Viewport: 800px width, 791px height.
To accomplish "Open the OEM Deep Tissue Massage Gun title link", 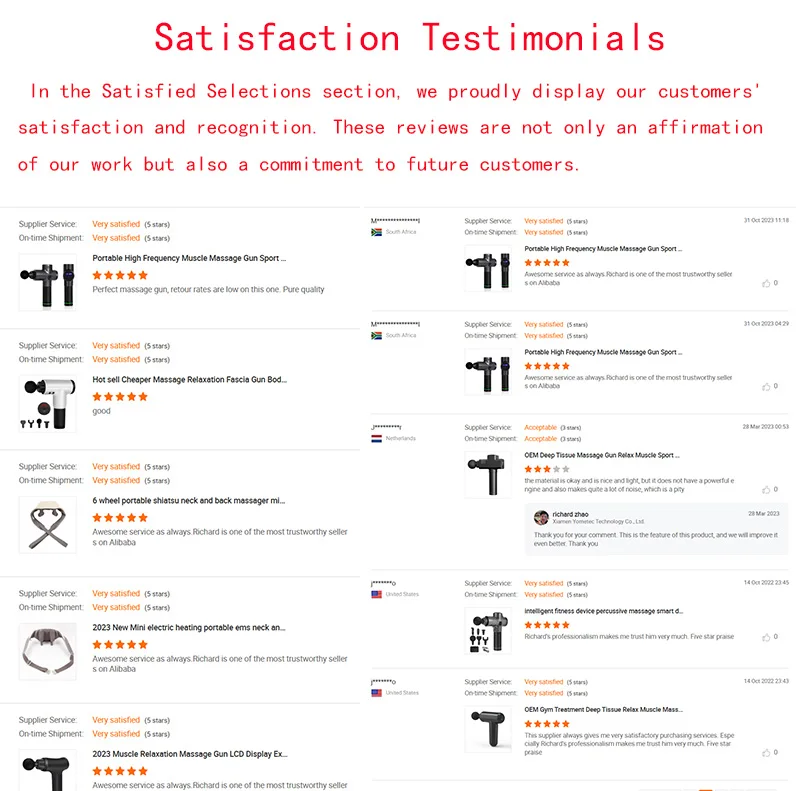I will pos(601,455).
